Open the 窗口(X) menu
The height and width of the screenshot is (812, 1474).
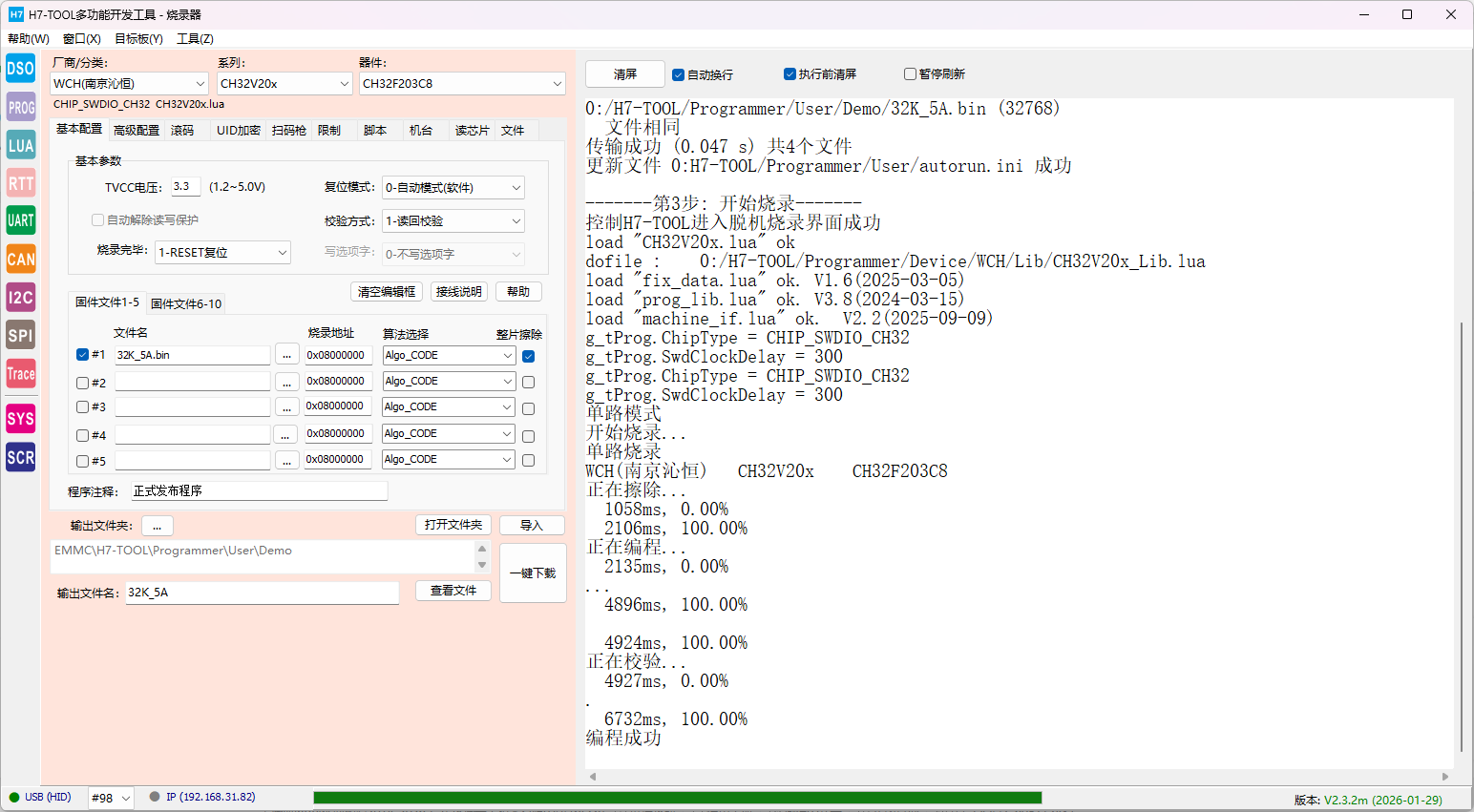click(x=82, y=39)
